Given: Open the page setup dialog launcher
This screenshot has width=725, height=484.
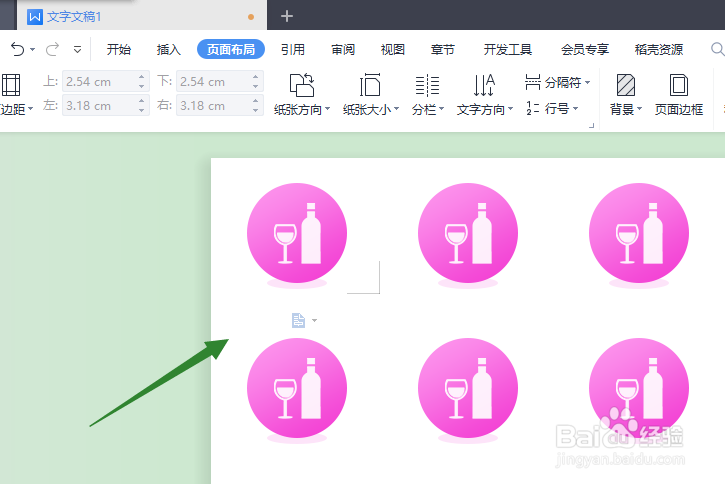Looking at the screenshot, I should pos(591,125).
